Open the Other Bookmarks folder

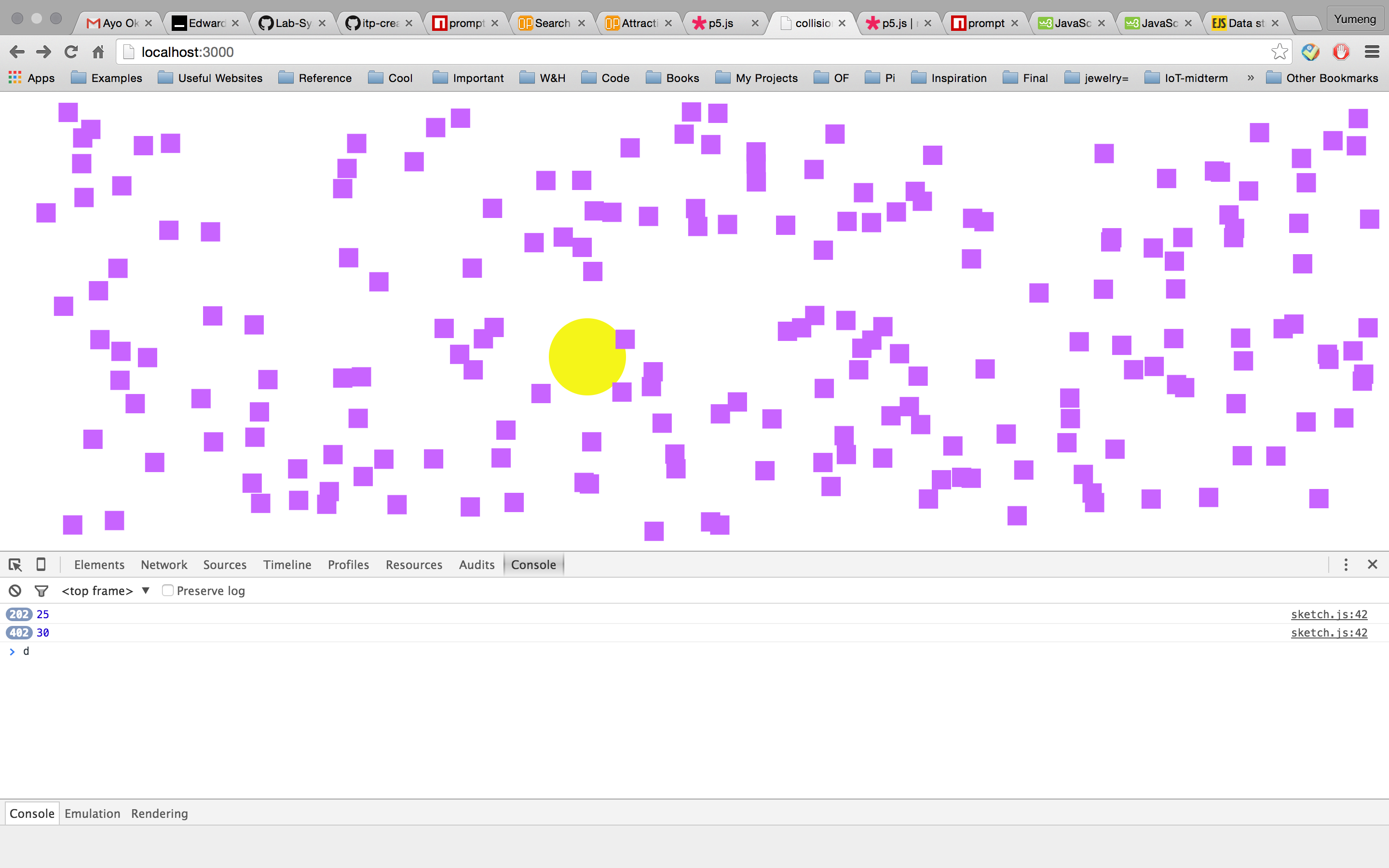coord(1322,78)
